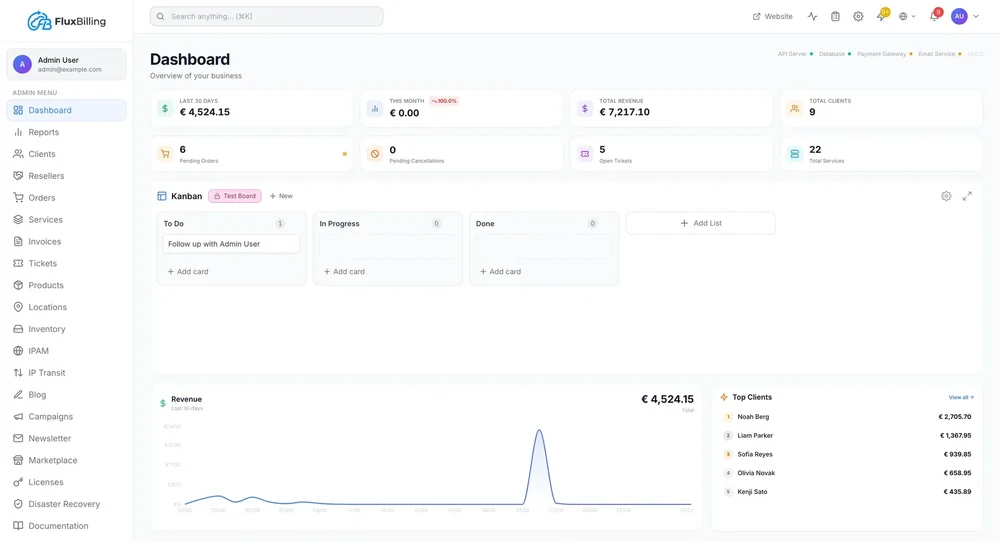Open settings gear in the top bar
This screenshot has height=541, width=1000.
pyautogui.click(x=858, y=17)
